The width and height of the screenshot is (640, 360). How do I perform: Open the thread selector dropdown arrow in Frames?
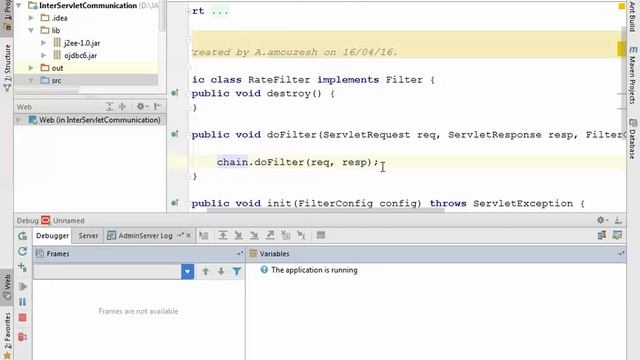point(187,271)
